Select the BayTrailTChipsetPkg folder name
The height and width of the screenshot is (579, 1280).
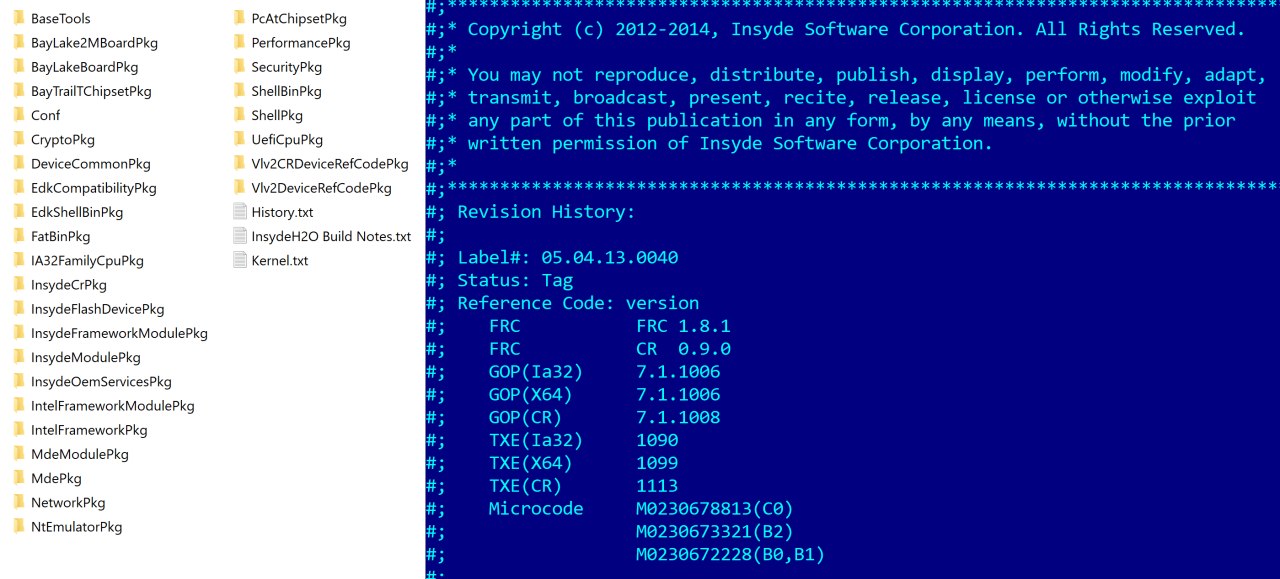pyautogui.click(x=91, y=91)
